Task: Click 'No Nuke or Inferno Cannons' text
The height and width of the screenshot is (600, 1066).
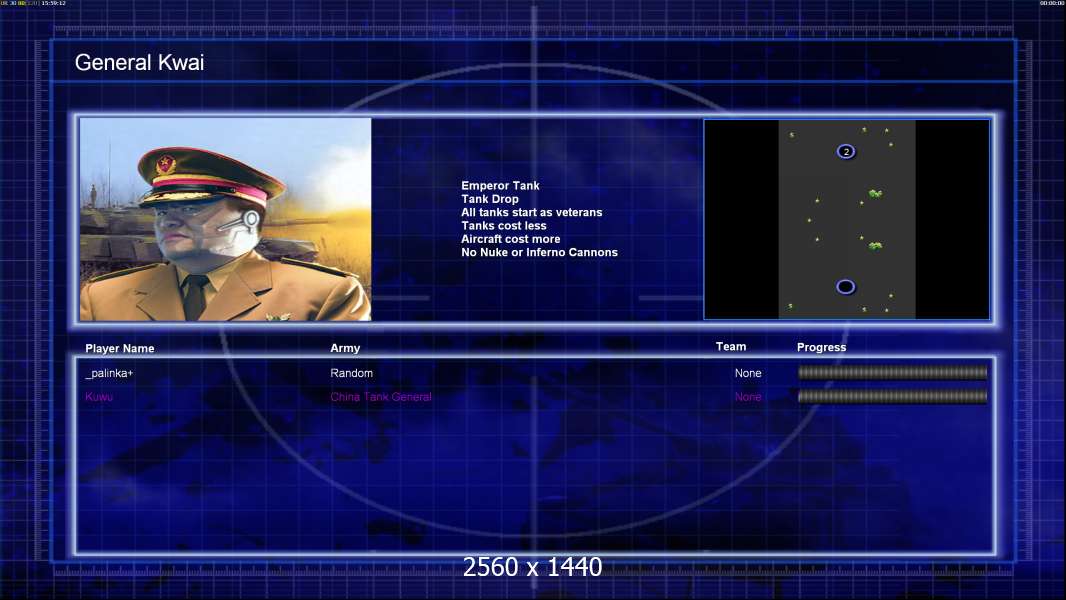Action: 539,252
